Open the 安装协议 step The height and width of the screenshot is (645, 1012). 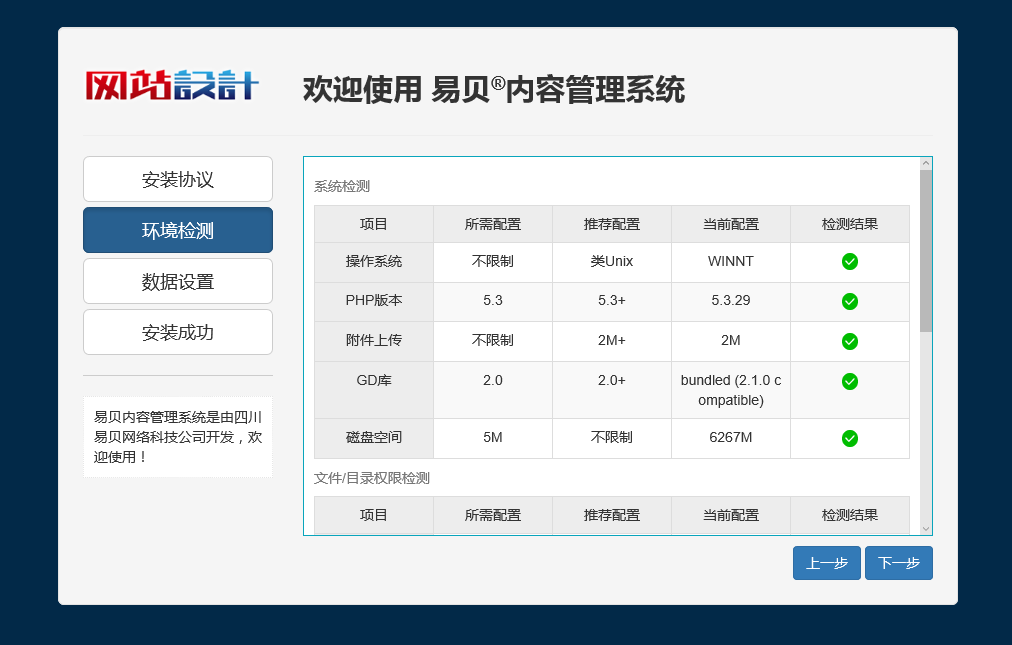tap(178, 180)
